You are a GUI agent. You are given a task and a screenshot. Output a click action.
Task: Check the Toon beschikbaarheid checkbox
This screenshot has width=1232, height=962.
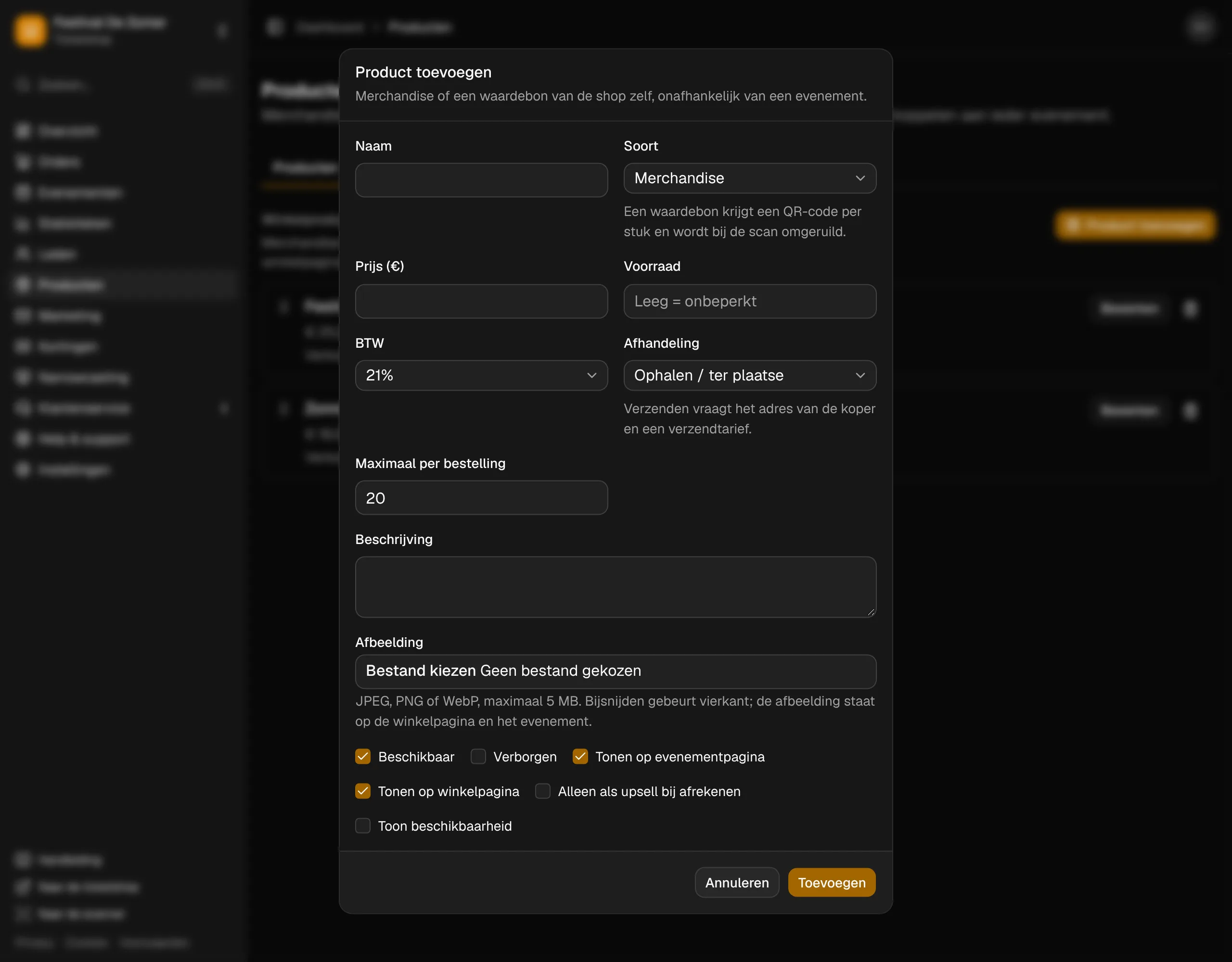click(x=363, y=825)
